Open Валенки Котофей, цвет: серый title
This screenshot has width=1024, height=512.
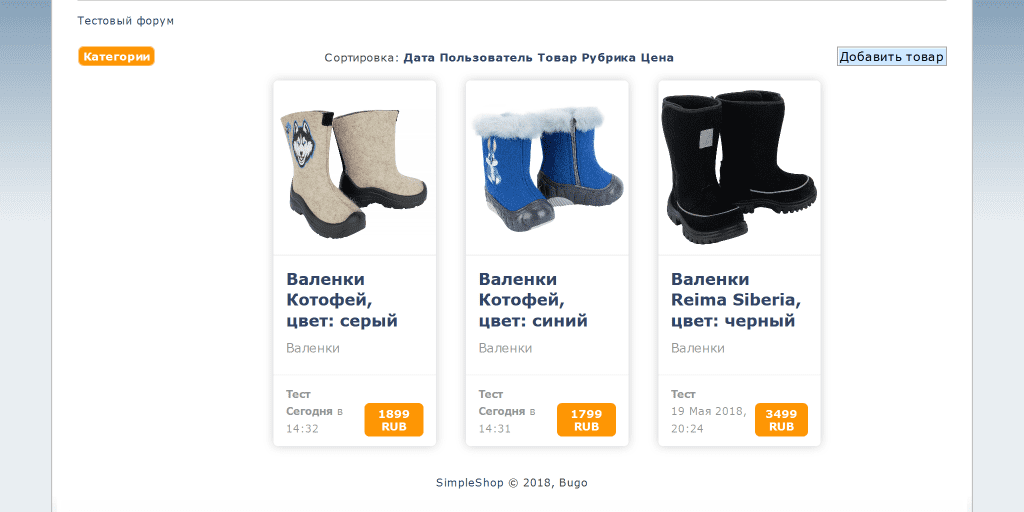[x=342, y=300]
